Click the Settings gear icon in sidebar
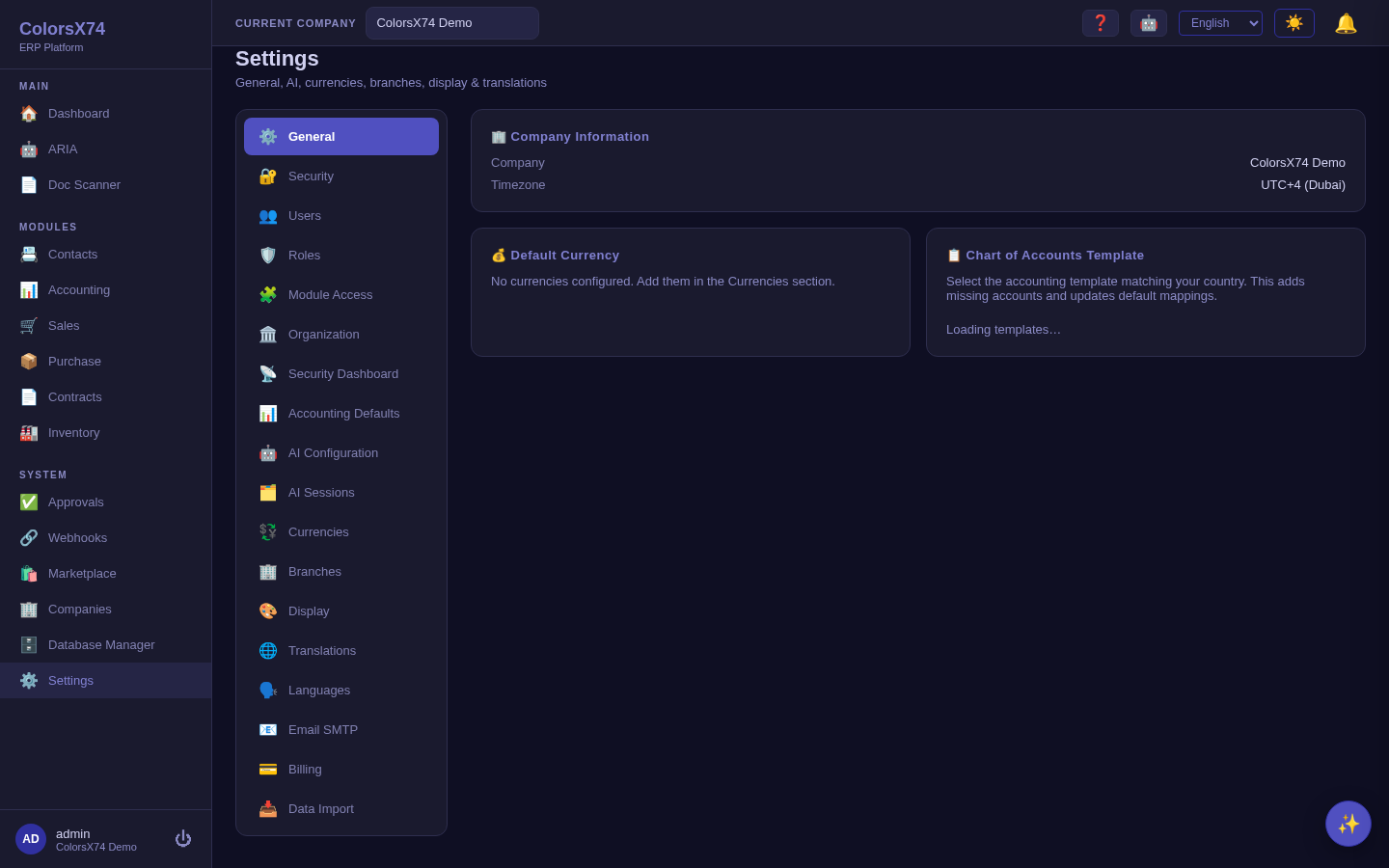 [29, 681]
